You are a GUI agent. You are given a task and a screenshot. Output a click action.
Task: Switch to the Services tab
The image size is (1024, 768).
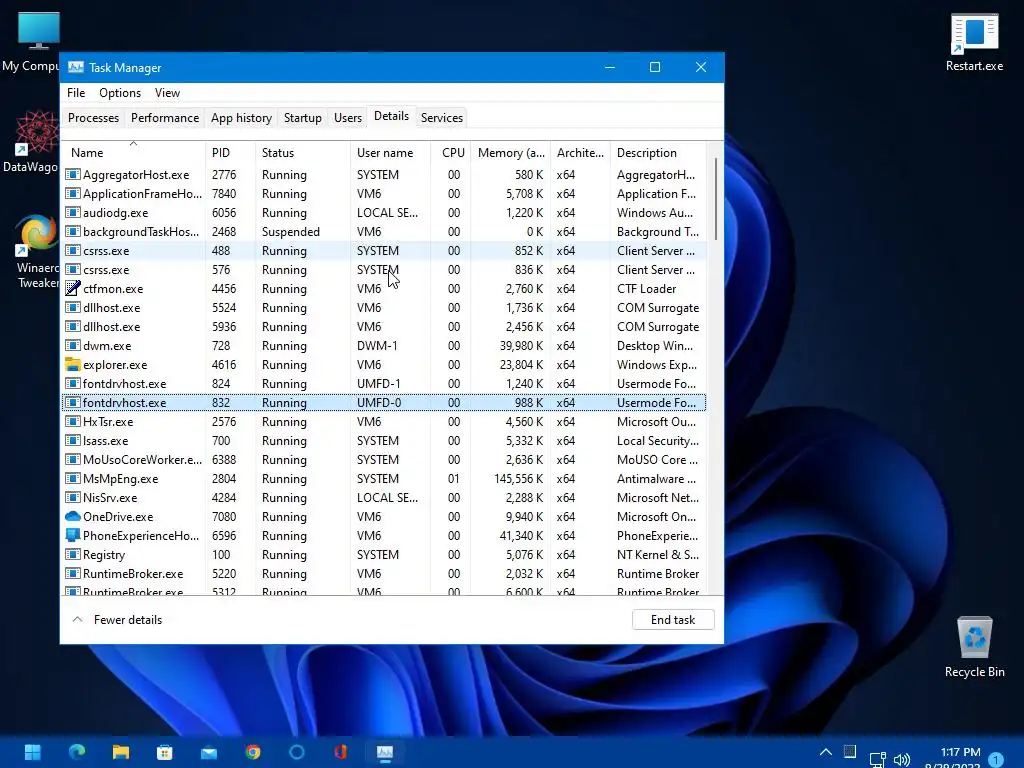point(441,118)
